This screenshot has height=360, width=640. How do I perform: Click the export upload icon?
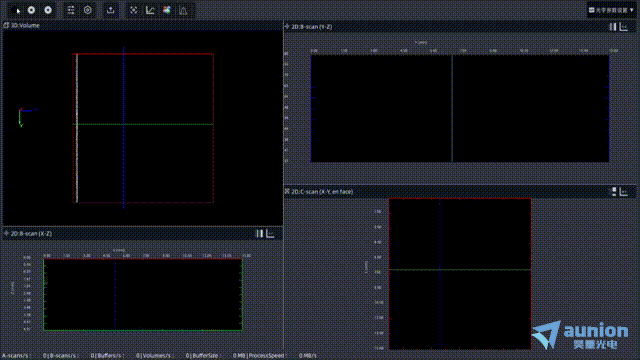click(111, 10)
